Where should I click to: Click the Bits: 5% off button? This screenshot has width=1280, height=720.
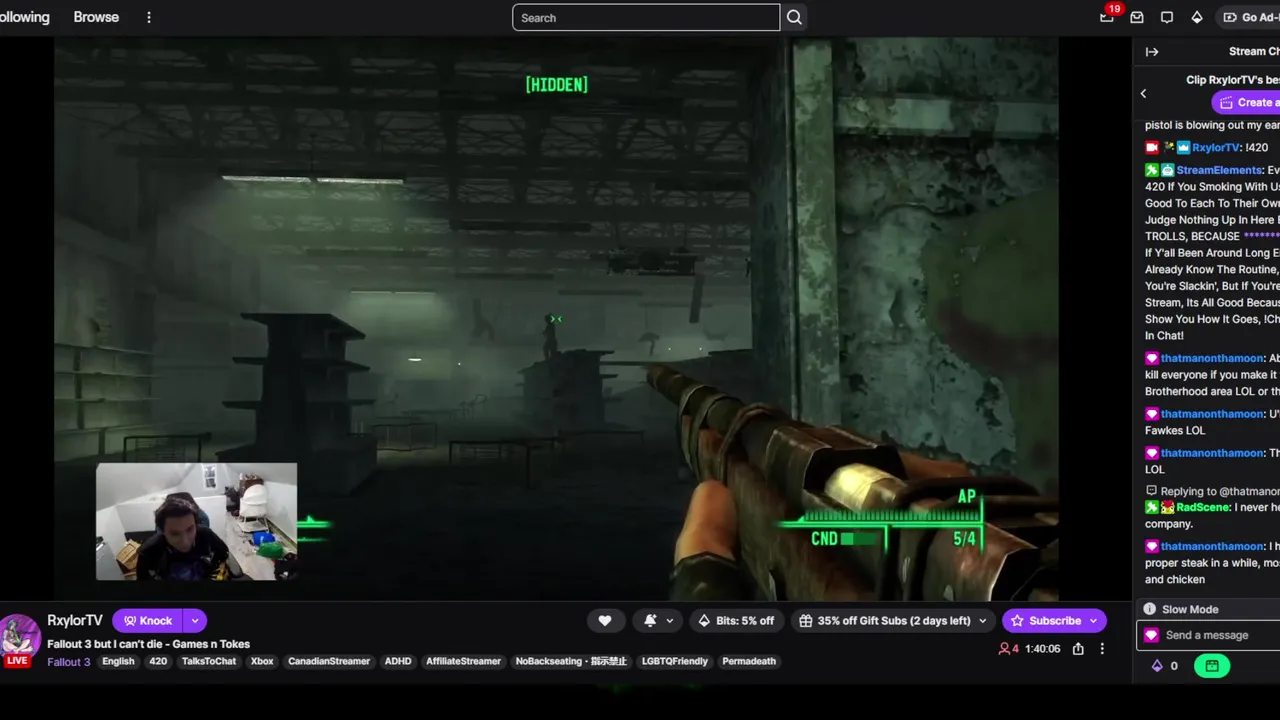point(735,621)
